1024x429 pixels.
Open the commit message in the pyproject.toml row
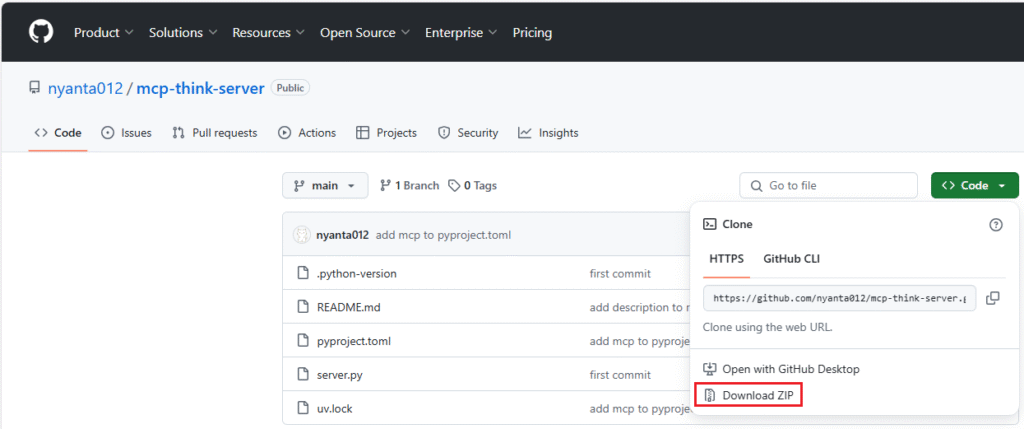(639, 341)
